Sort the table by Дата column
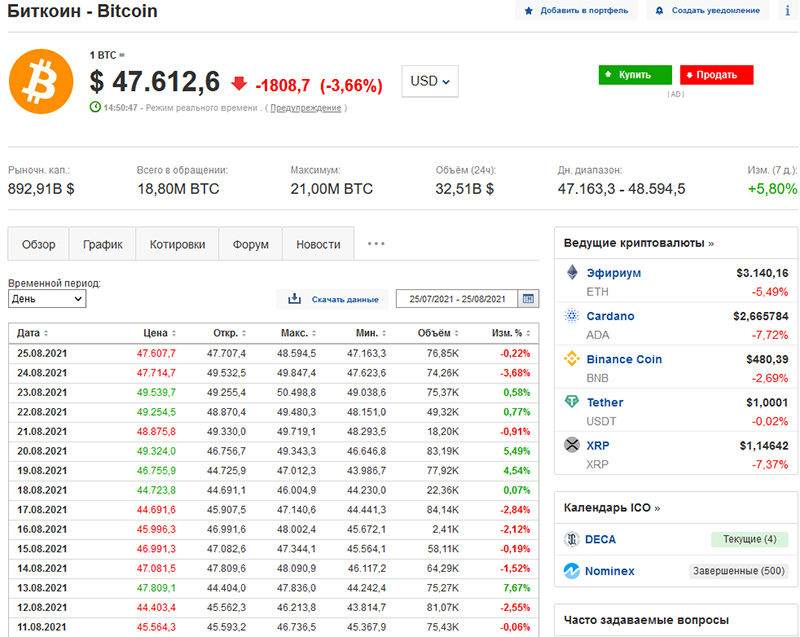Viewport: 800px width, 637px height. [33, 333]
